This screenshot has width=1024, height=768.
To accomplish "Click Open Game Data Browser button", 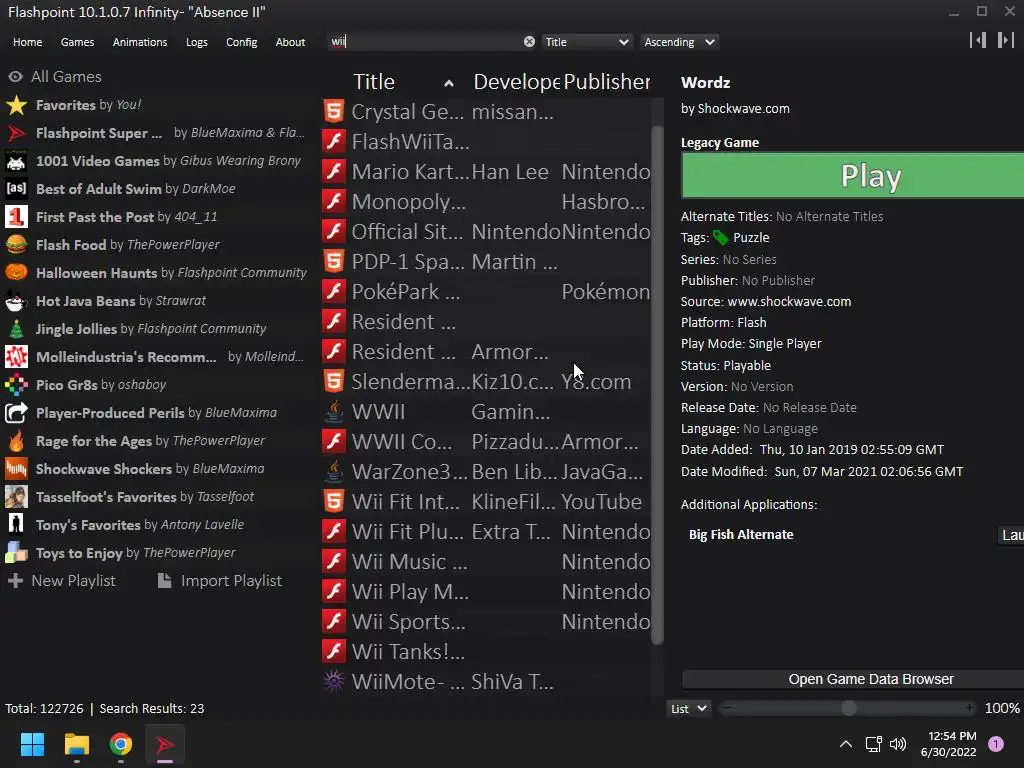I will (853, 679).
